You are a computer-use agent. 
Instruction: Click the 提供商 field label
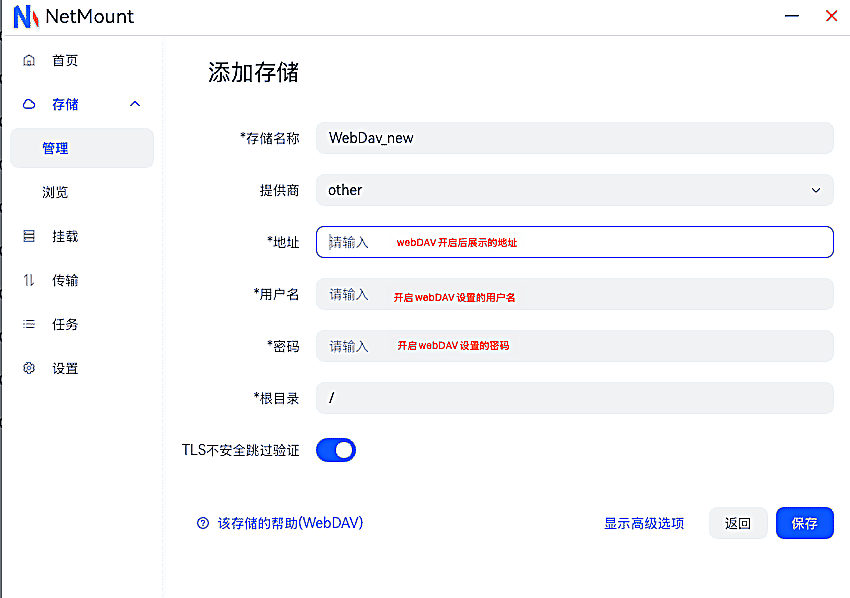(279, 190)
